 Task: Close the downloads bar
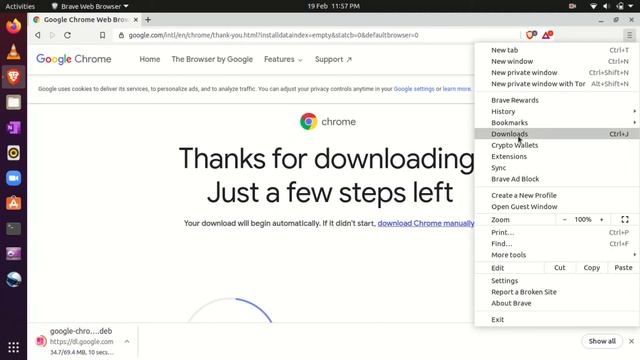pyautogui.click(x=631, y=341)
